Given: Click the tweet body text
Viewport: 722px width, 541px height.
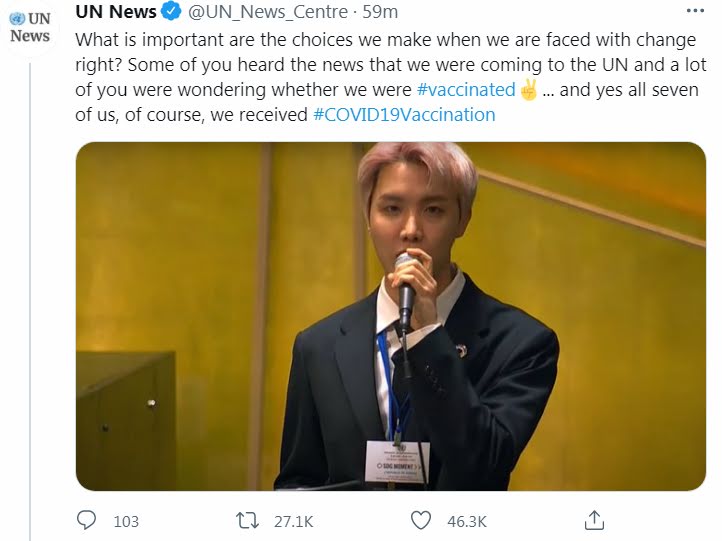Looking at the screenshot, I should (300, 65).
